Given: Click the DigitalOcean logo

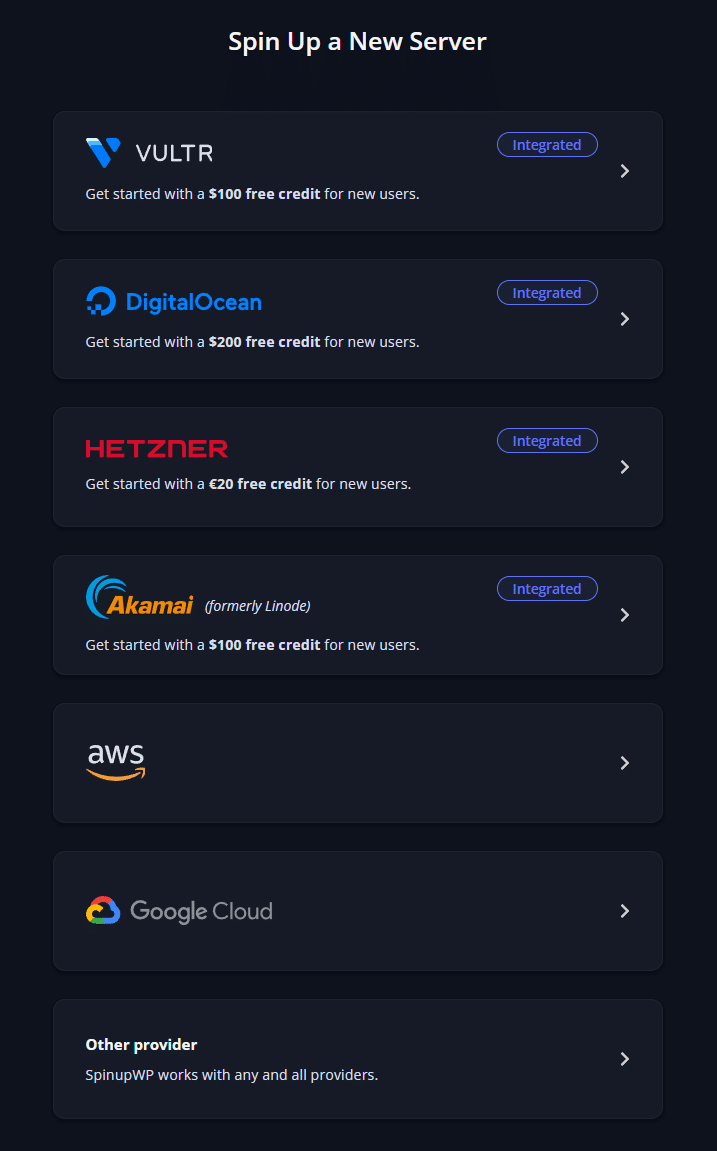Looking at the screenshot, I should [x=173, y=302].
